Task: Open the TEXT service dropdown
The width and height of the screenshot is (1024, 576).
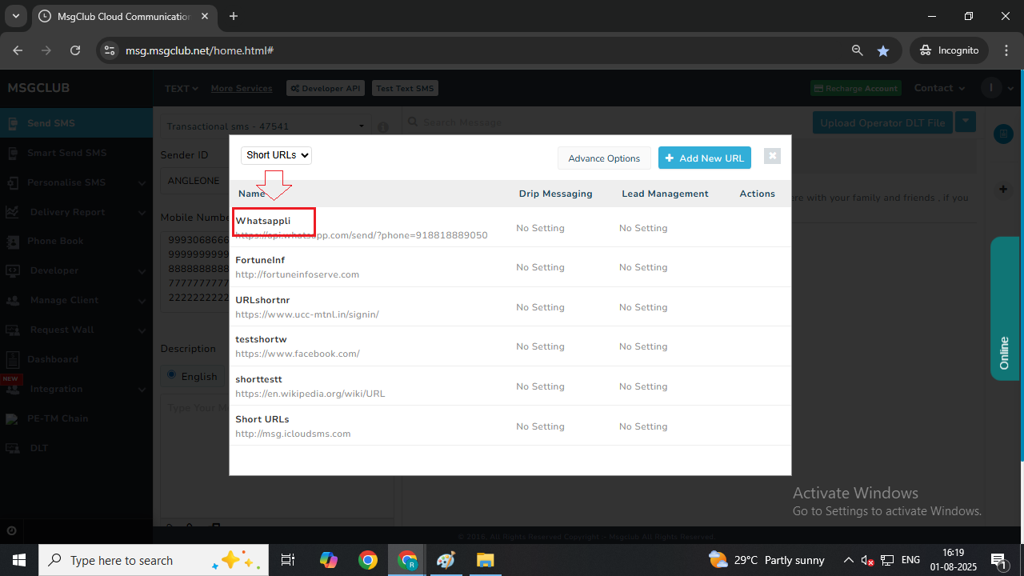Action: pyautogui.click(x=181, y=88)
